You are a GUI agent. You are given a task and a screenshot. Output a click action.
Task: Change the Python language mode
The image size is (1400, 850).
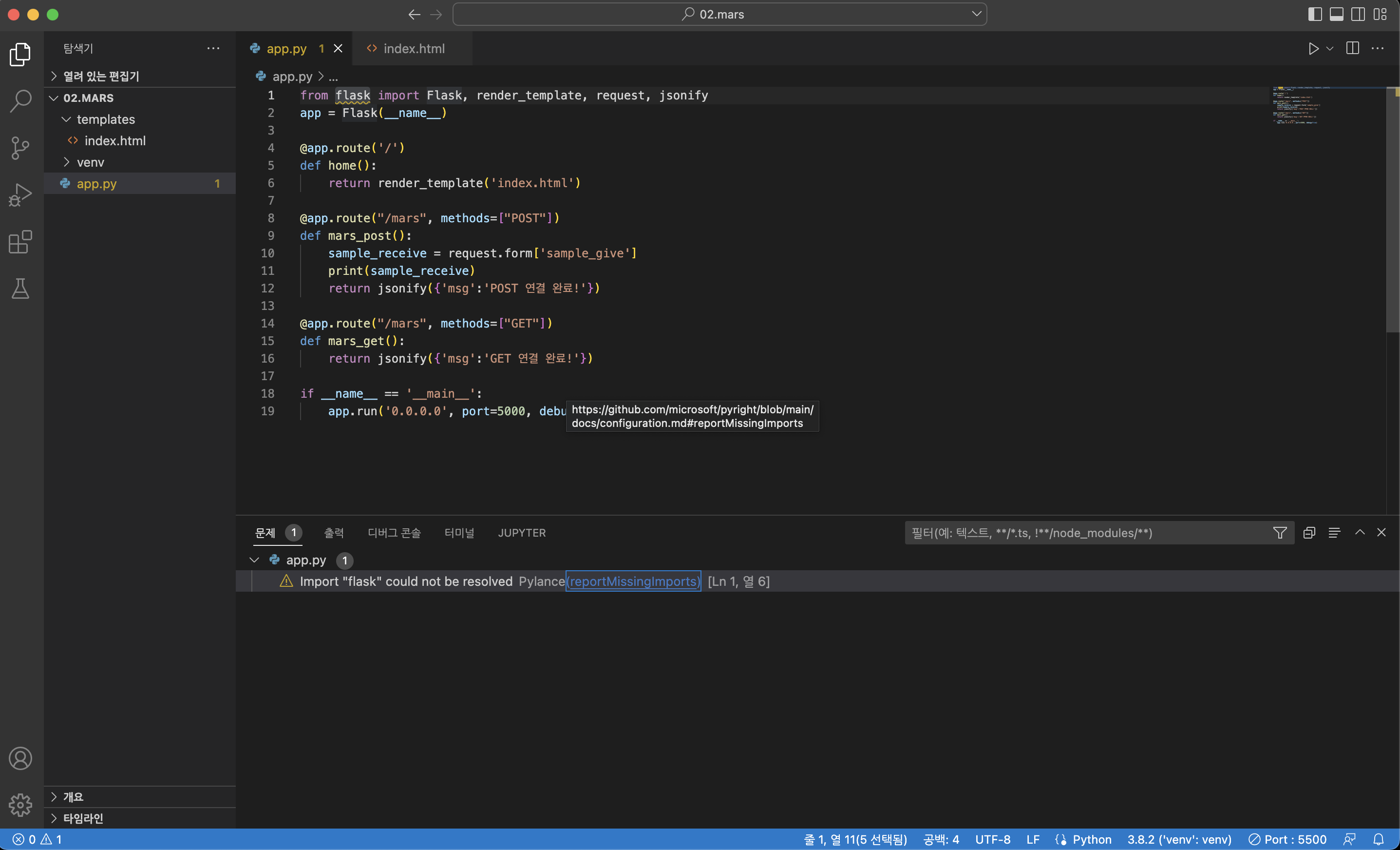pyautogui.click(x=1092, y=839)
